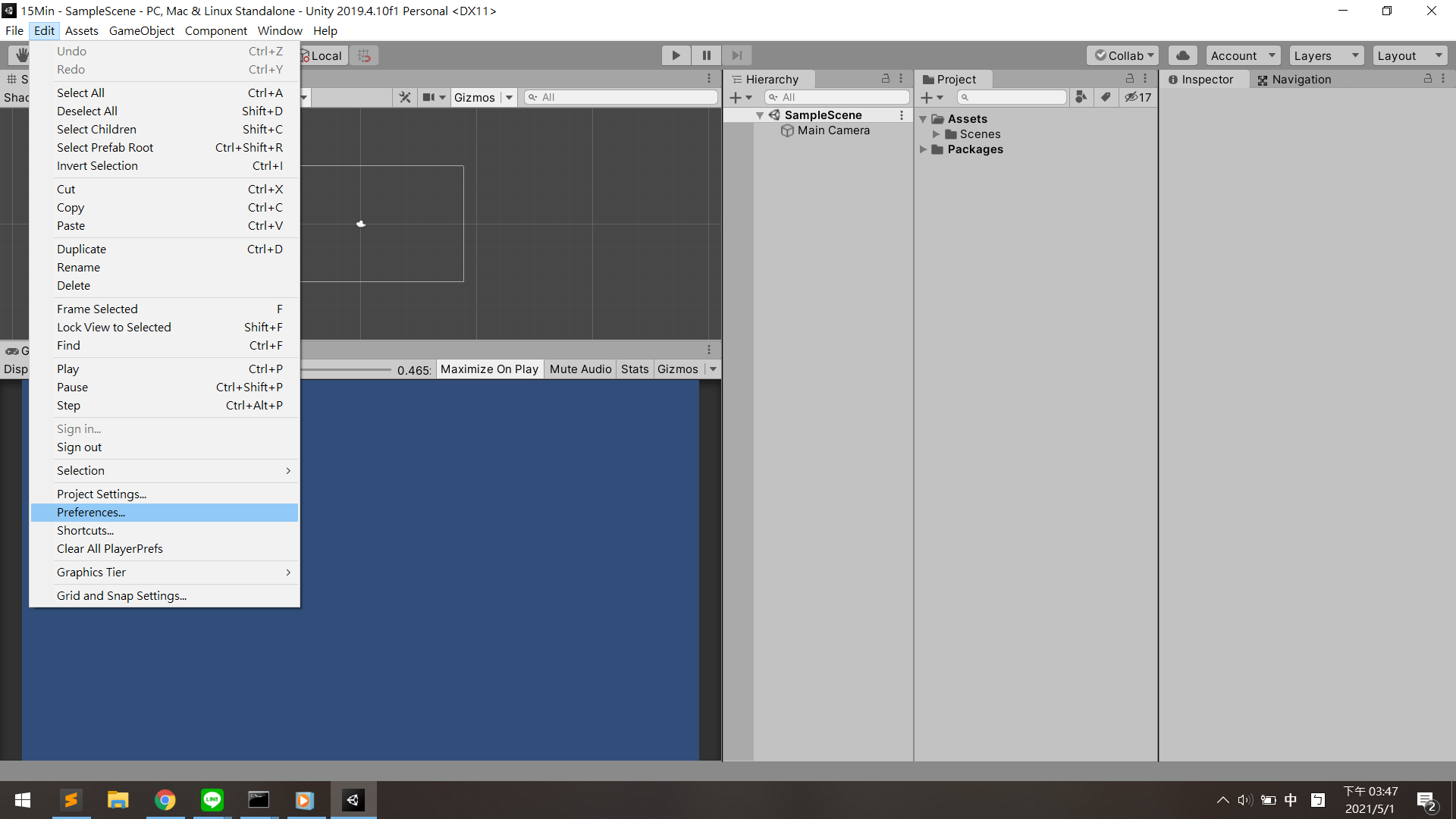Viewport: 1456px width, 819px height.
Task: Toggle hidden packages visibility count icon
Action: [x=1137, y=97]
